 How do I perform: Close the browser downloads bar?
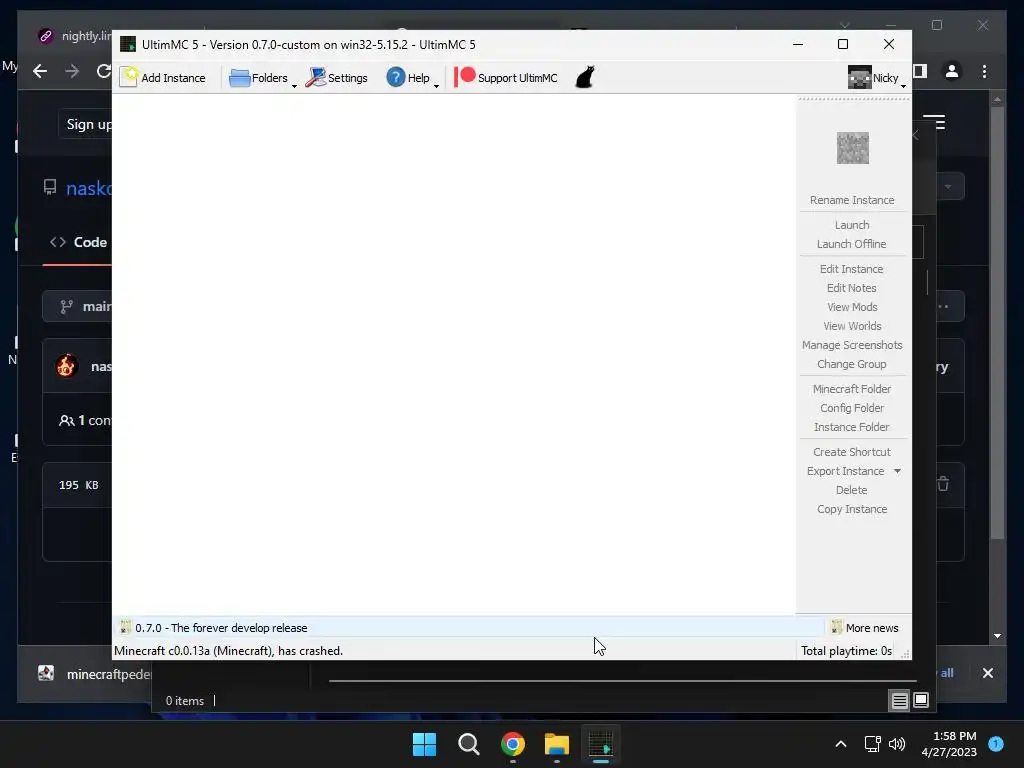pyautogui.click(x=987, y=673)
